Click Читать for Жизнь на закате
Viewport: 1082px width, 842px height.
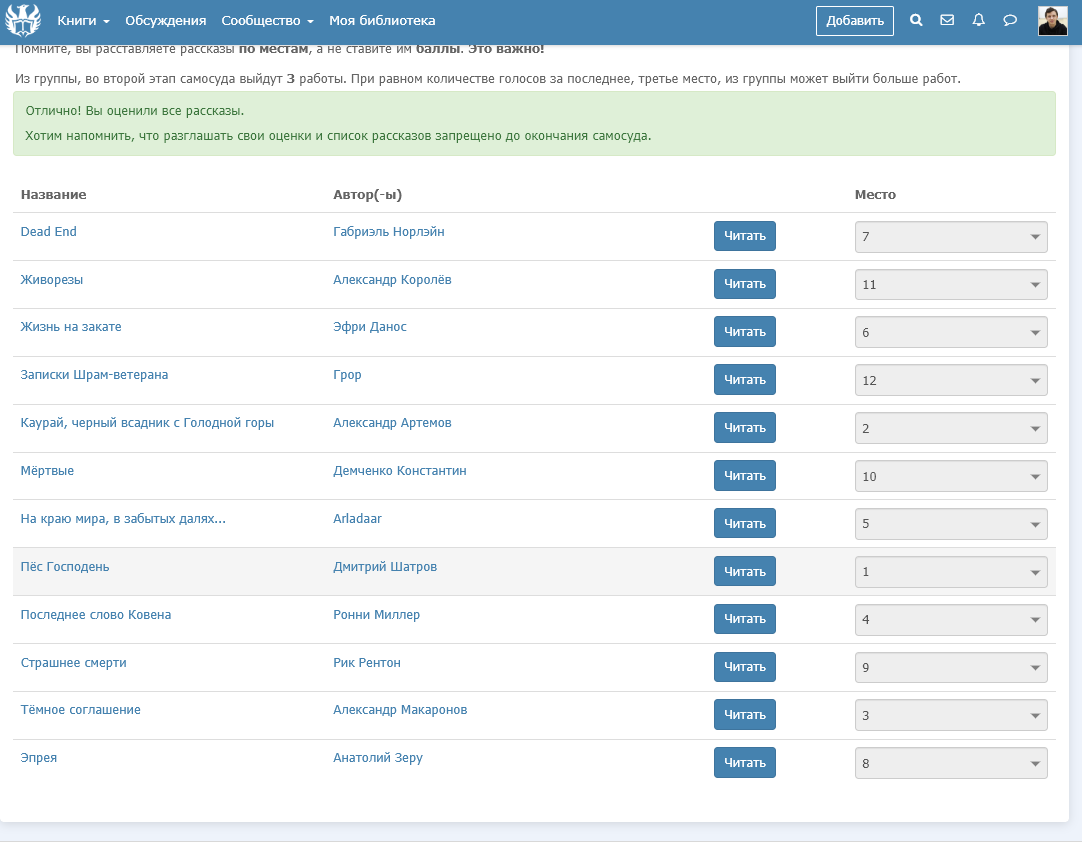(744, 332)
